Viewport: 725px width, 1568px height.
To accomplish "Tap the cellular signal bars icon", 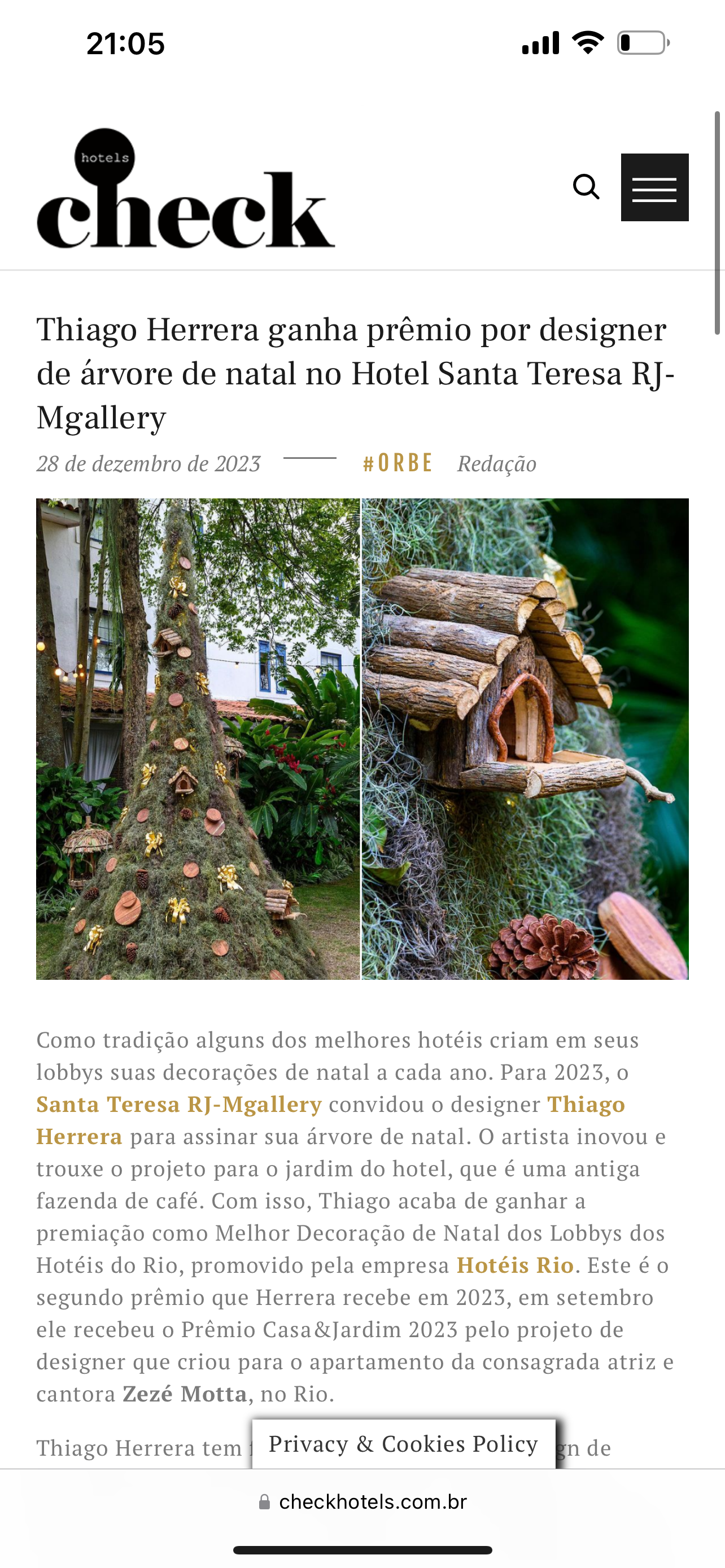I will (x=540, y=43).
